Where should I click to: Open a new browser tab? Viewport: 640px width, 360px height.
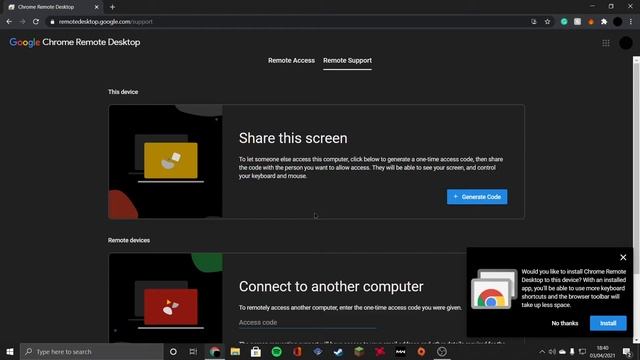point(112,7)
